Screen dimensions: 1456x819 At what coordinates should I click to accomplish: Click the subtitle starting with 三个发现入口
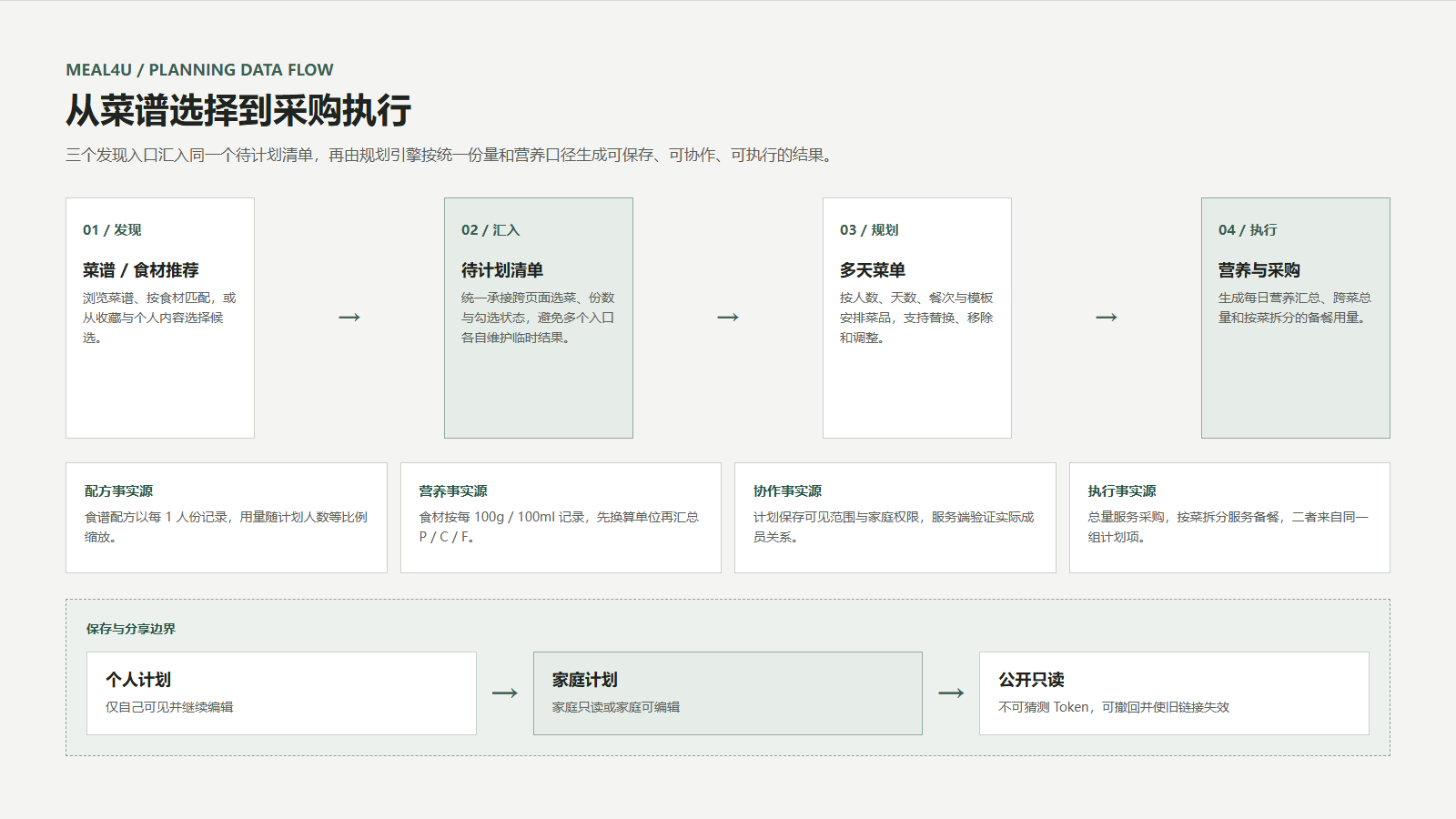click(450, 156)
